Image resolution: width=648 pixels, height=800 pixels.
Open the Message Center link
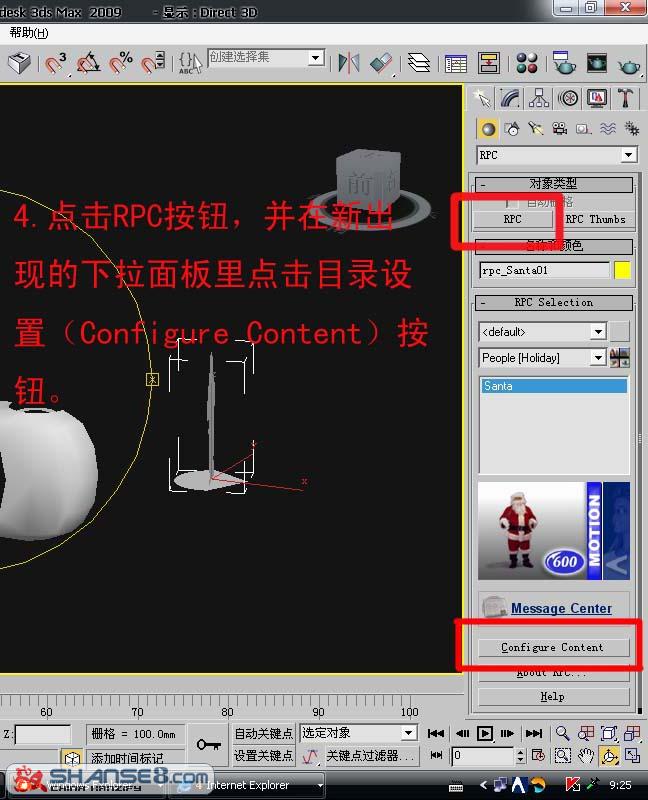(561, 608)
